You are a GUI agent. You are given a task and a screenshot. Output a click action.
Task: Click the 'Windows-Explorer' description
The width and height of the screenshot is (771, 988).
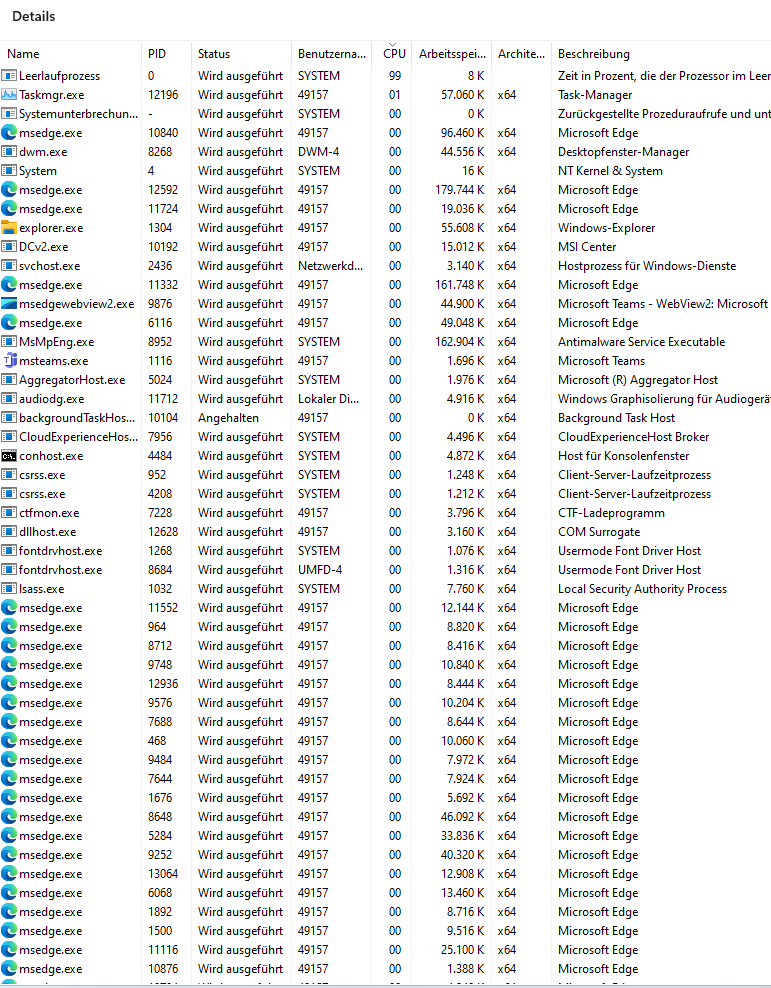click(x=607, y=227)
